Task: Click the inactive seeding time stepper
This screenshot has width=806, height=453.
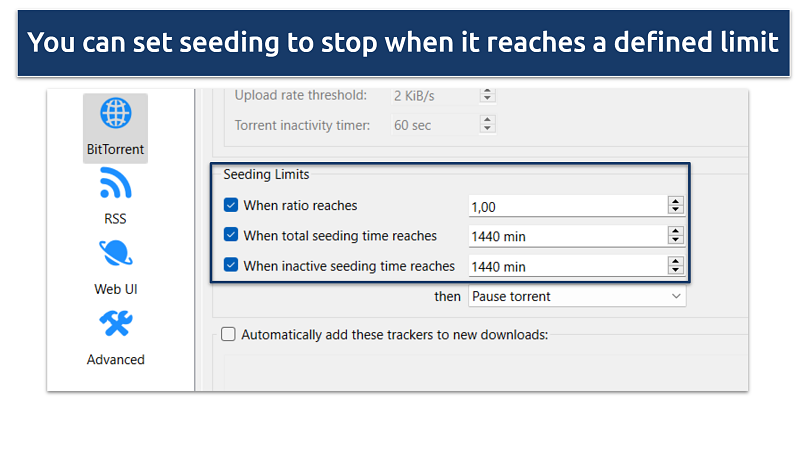Action: pos(676,266)
